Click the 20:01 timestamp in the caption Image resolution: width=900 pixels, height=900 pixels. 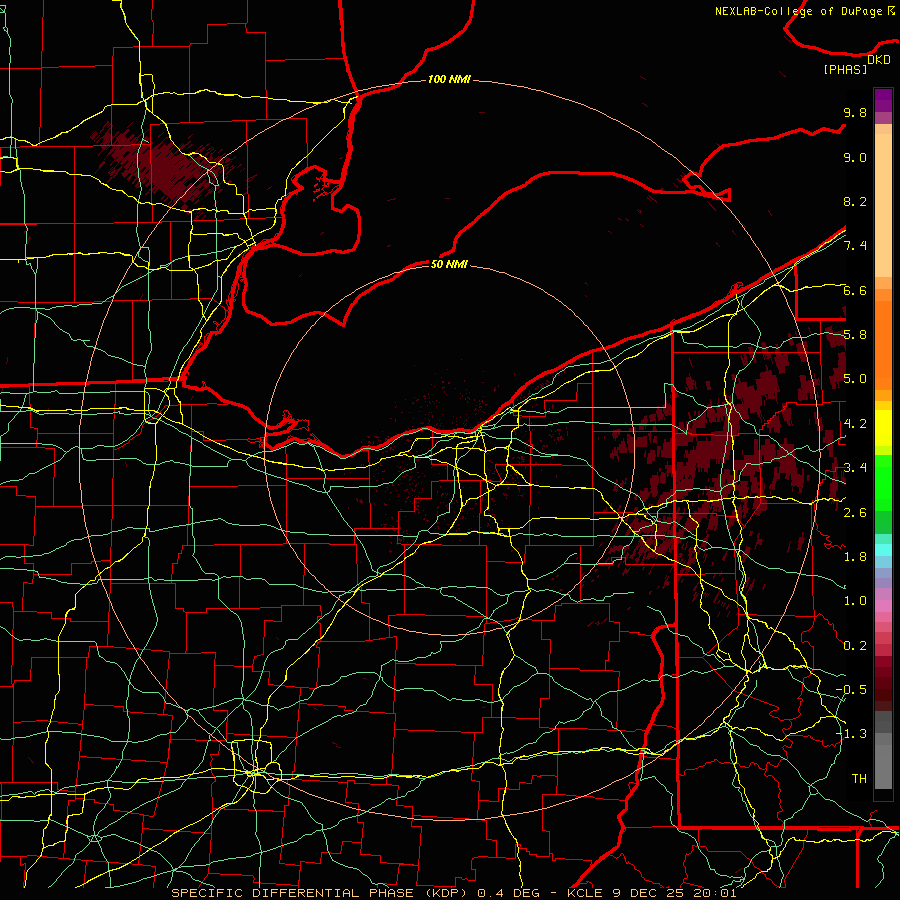point(715,893)
